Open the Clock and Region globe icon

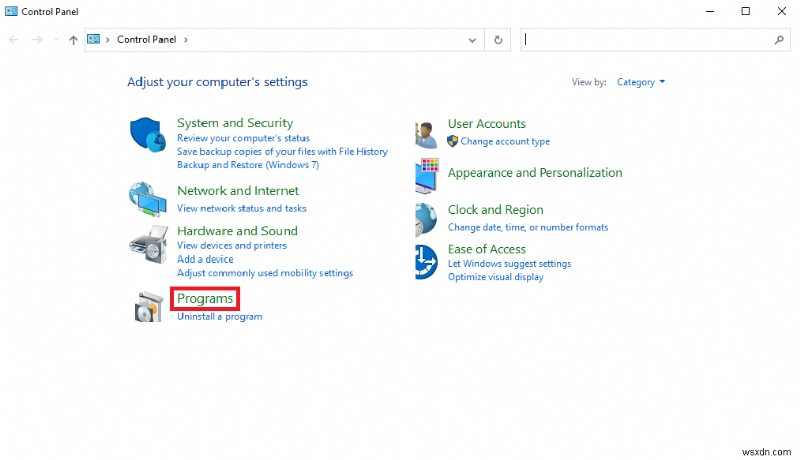(426, 219)
